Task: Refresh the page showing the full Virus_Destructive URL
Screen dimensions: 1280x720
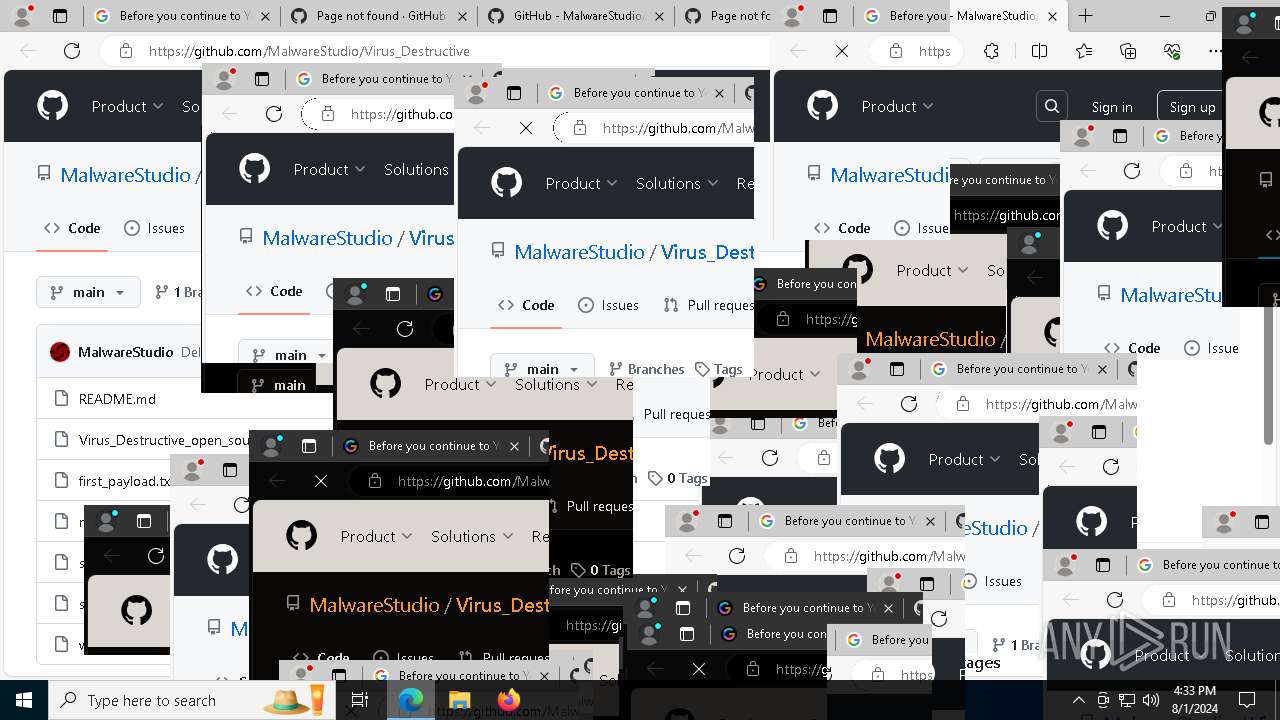Action: [72, 51]
